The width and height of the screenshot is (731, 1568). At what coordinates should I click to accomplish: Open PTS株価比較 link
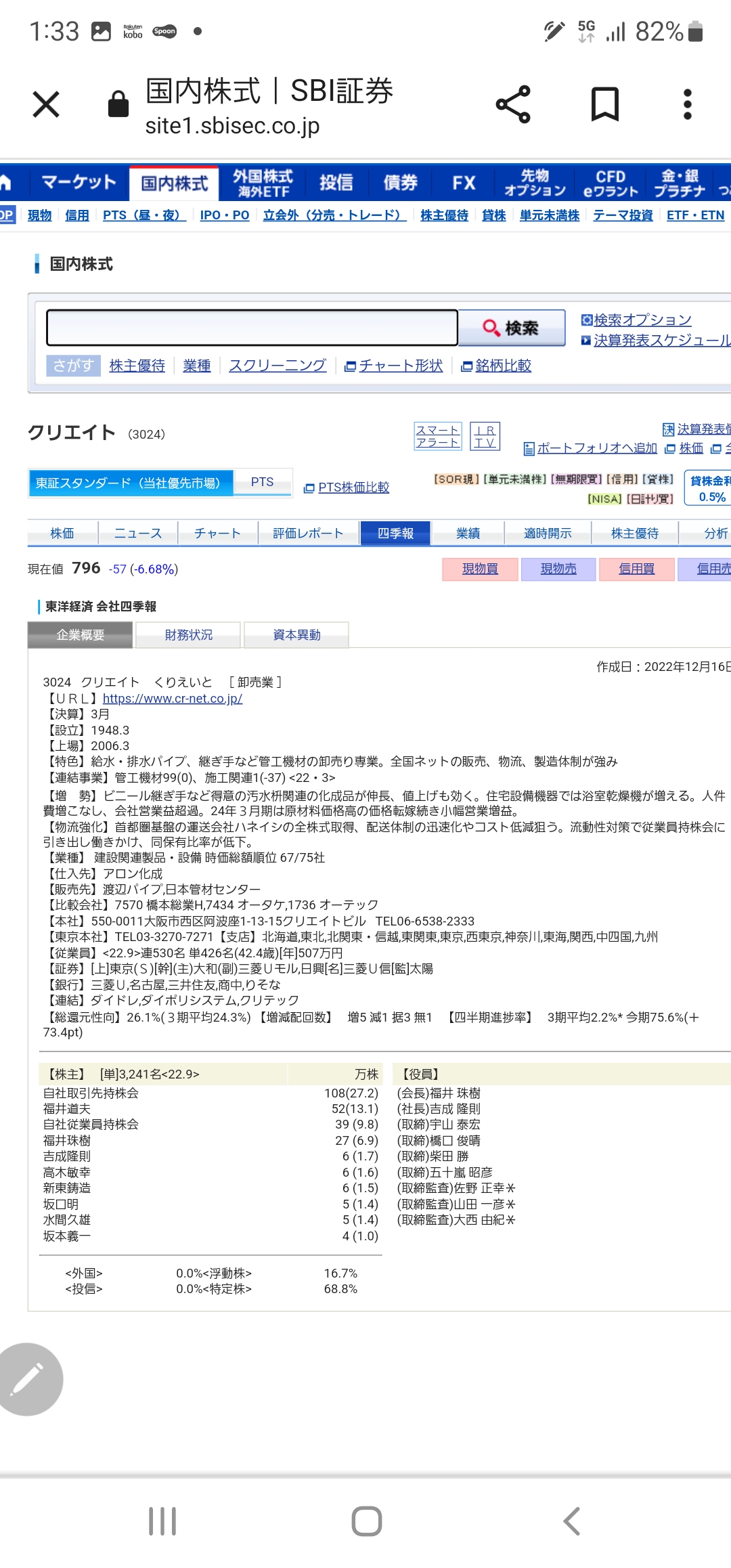(353, 487)
